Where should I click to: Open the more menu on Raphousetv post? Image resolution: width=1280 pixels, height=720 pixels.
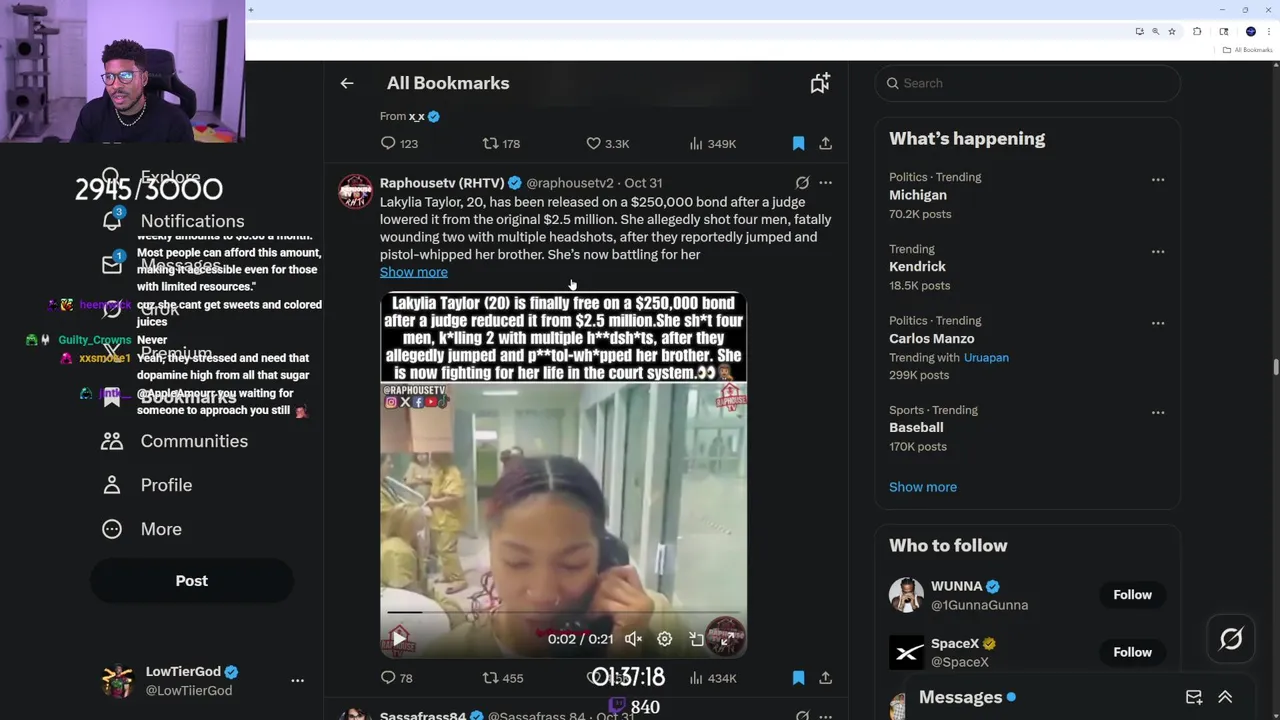click(825, 183)
